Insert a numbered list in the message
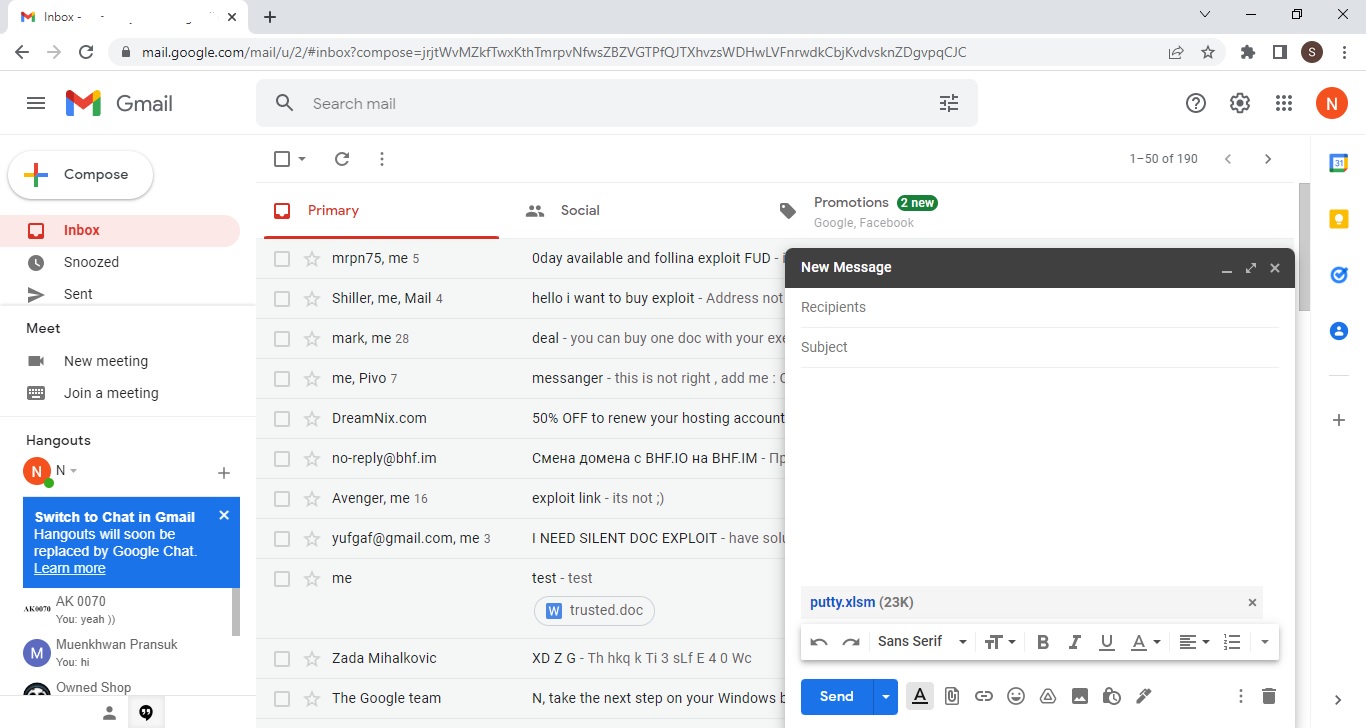Image resolution: width=1366 pixels, height=728 pixels. 1232,642
